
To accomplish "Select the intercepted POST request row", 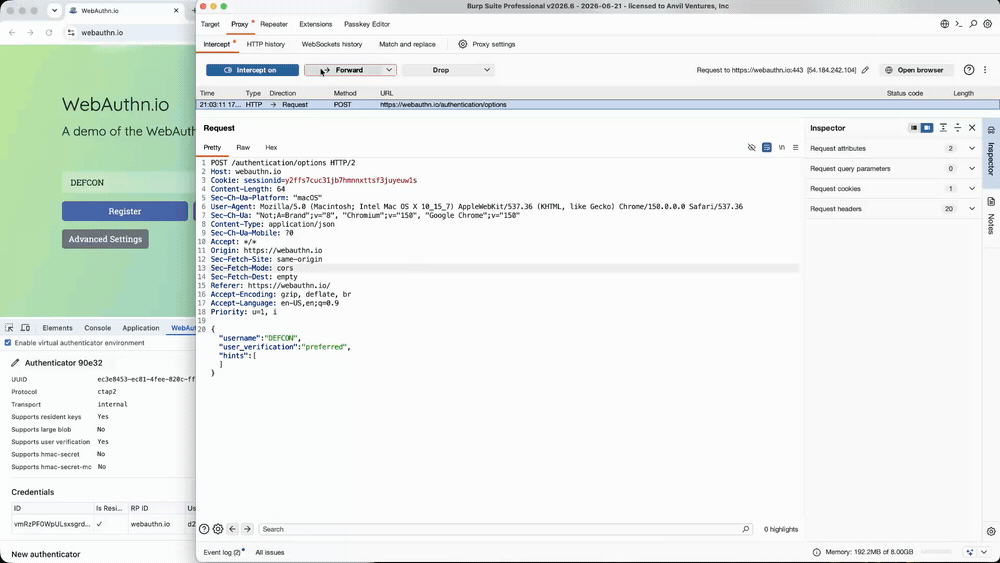I will [598, 105].
